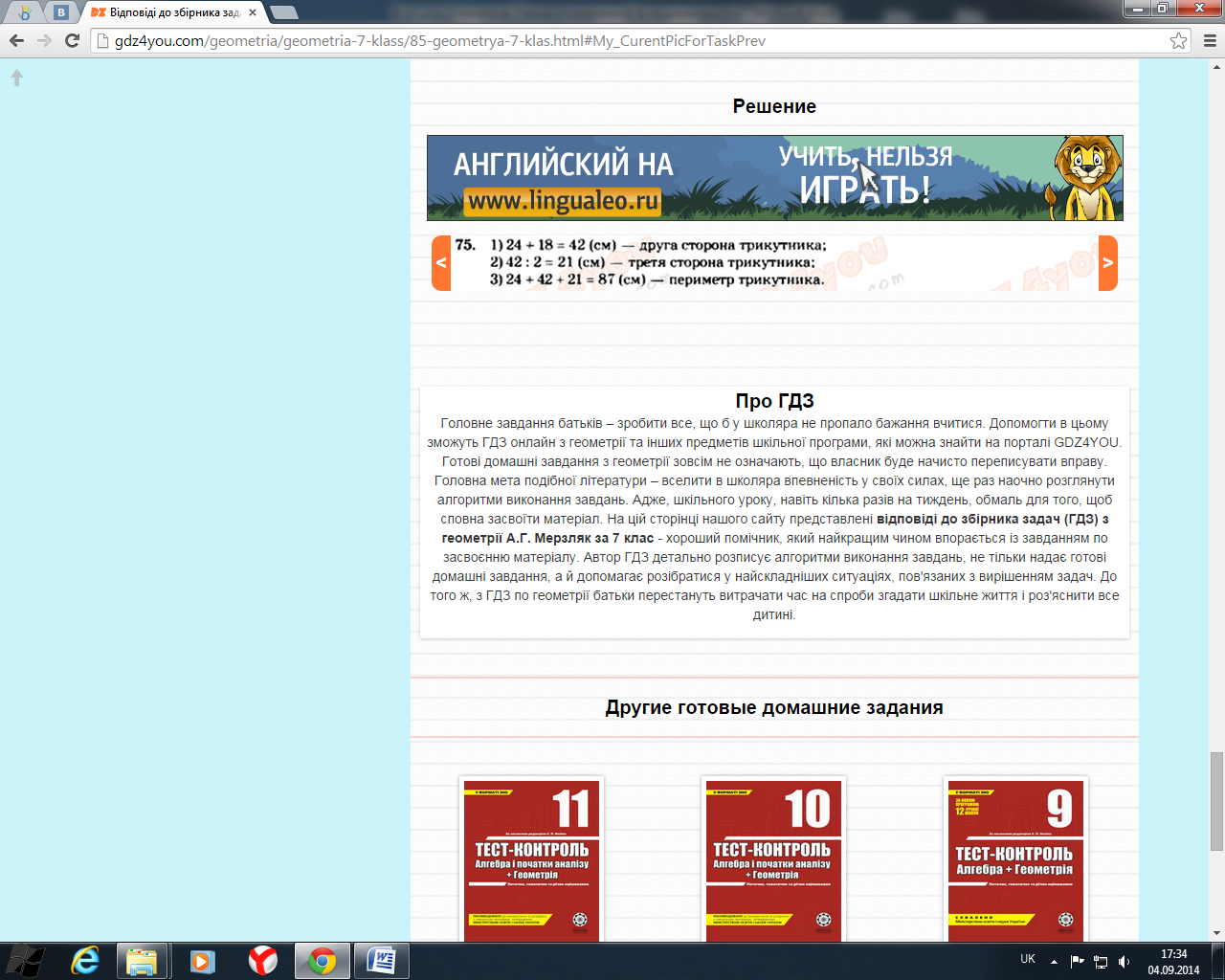Click the scroll-to-top arrow on the page
Screen dimensions: 1225x980
pyautogui.click(x=16, y=78)
